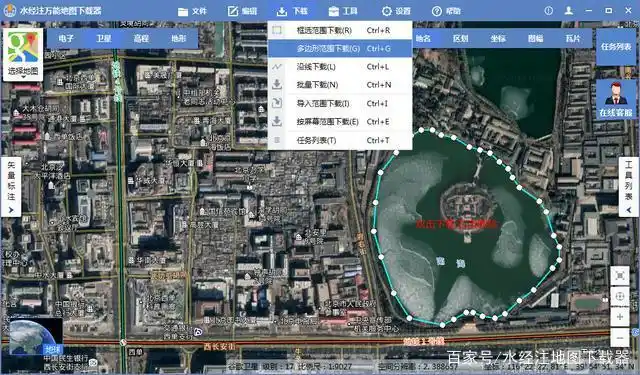Click the folder icon beside 文件
The image size is (640, 375).
183,11
